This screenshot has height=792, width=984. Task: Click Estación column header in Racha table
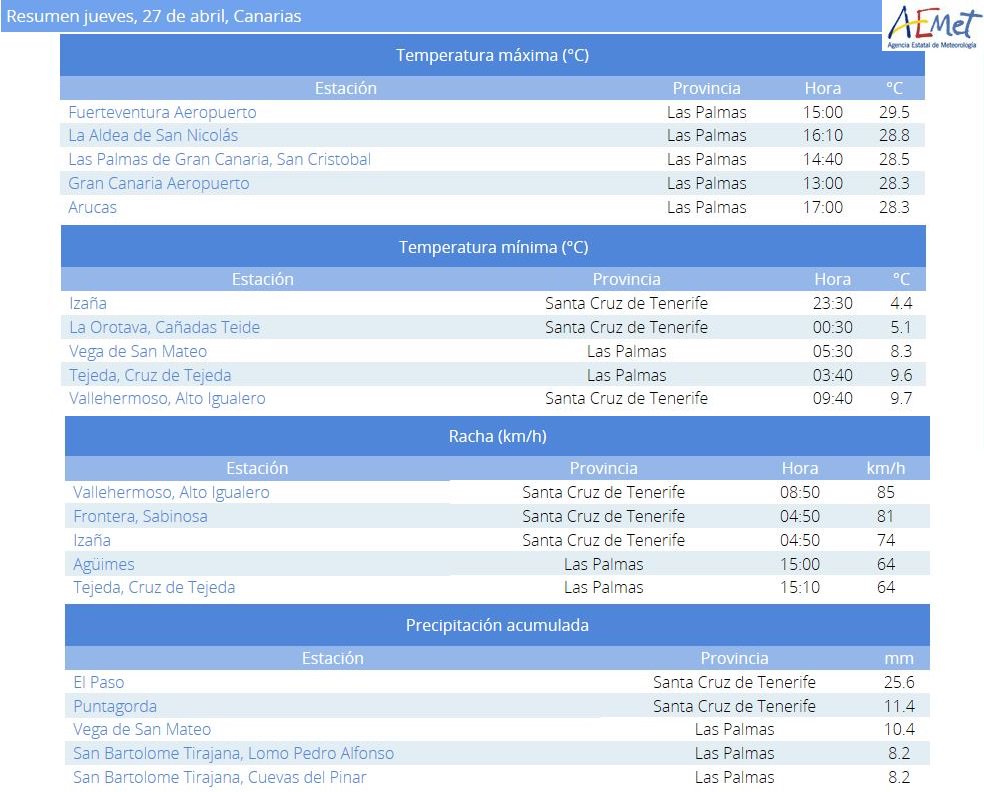[x=257, y=468]
